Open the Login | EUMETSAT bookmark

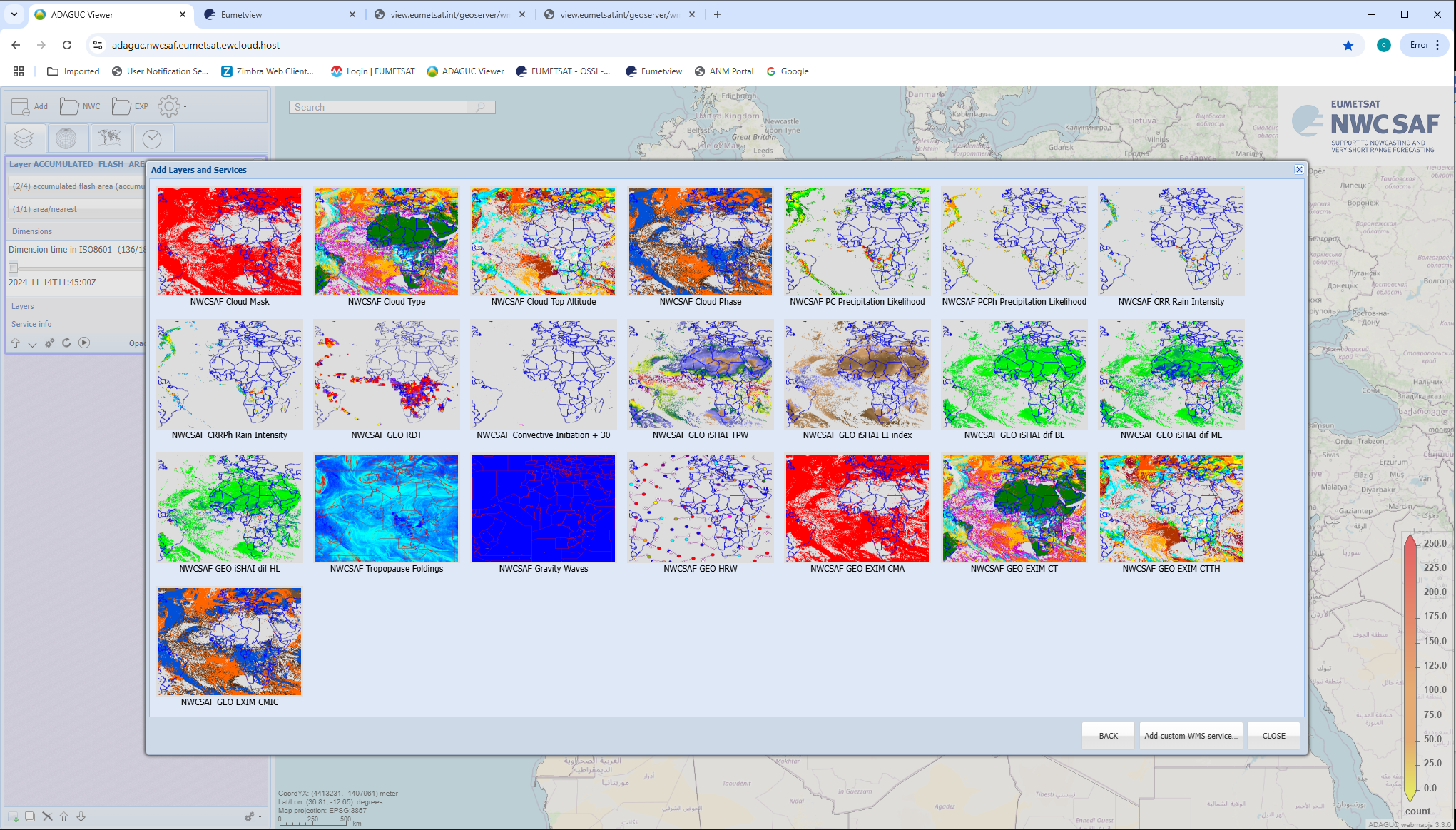(x=372, y=71)
